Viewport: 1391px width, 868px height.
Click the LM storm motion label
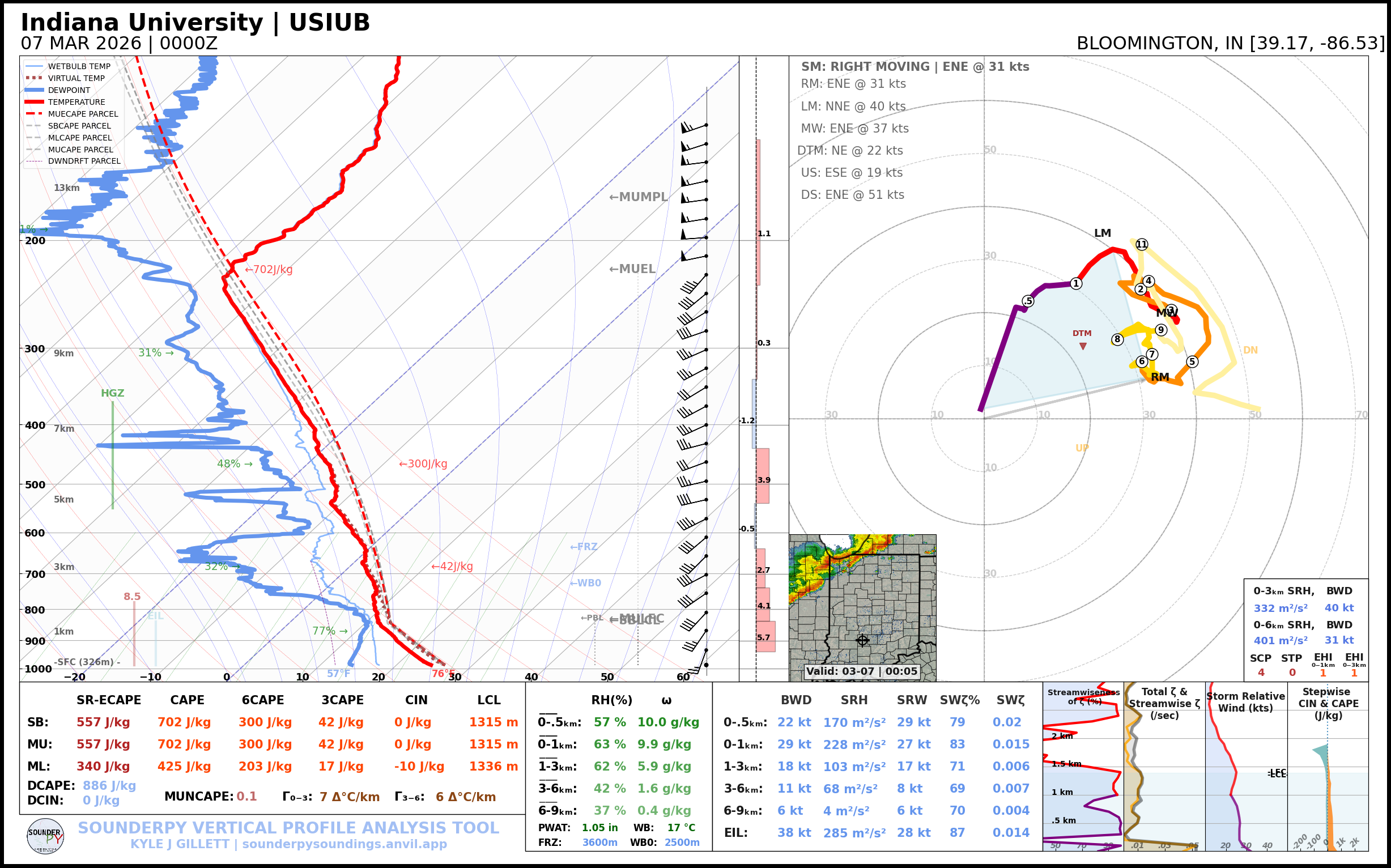coord(1102,233)
